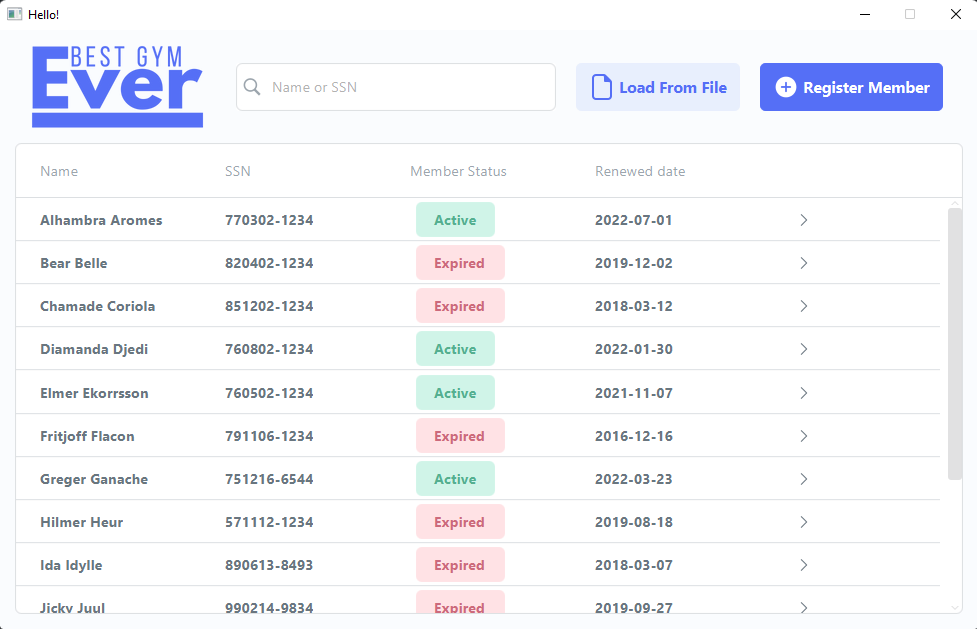Click the Expired status badge for Bear Belle
977x629 pixels.
click(460, 262)
